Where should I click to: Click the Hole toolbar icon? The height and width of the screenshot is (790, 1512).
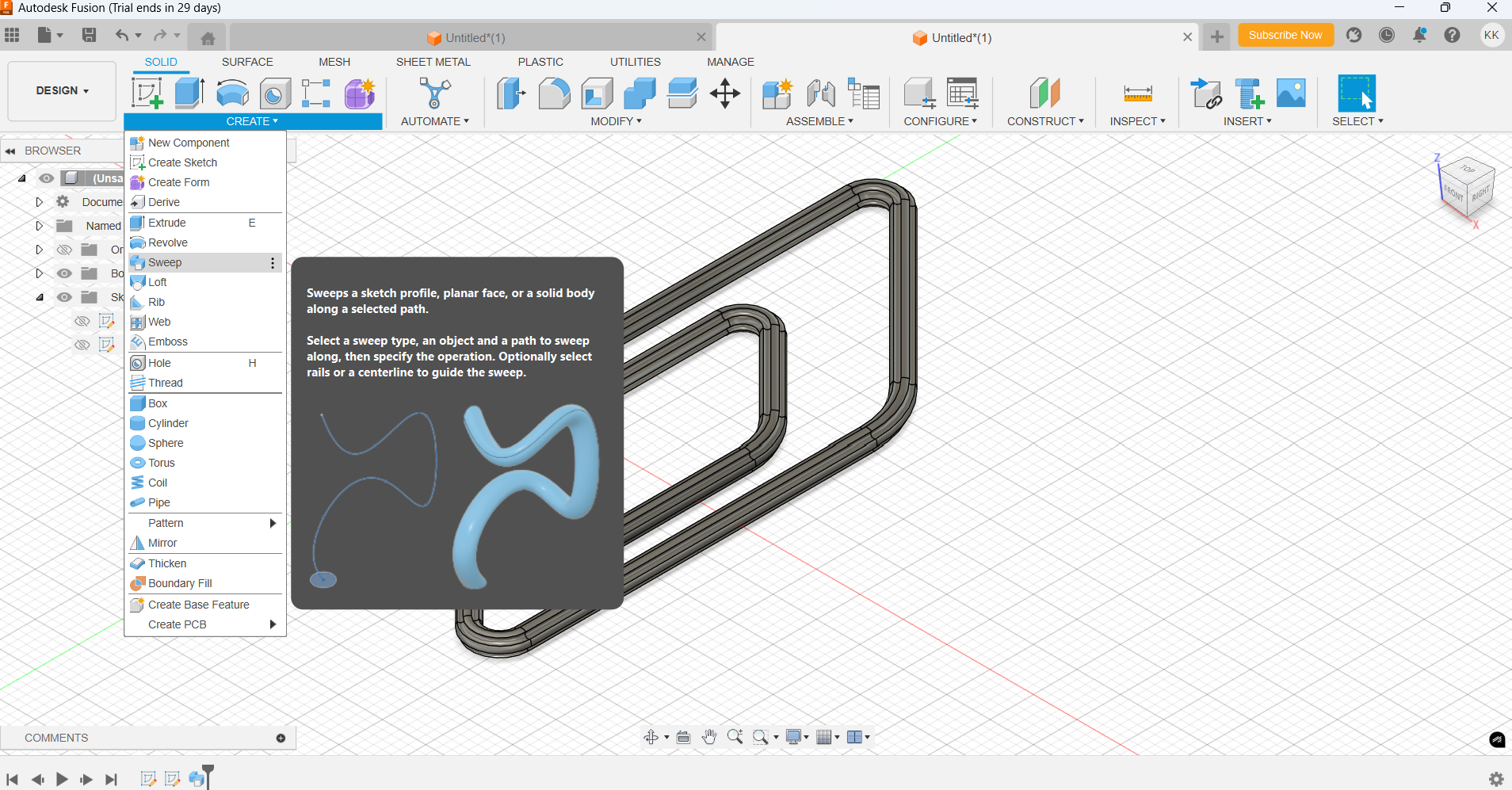click(274, 93)
